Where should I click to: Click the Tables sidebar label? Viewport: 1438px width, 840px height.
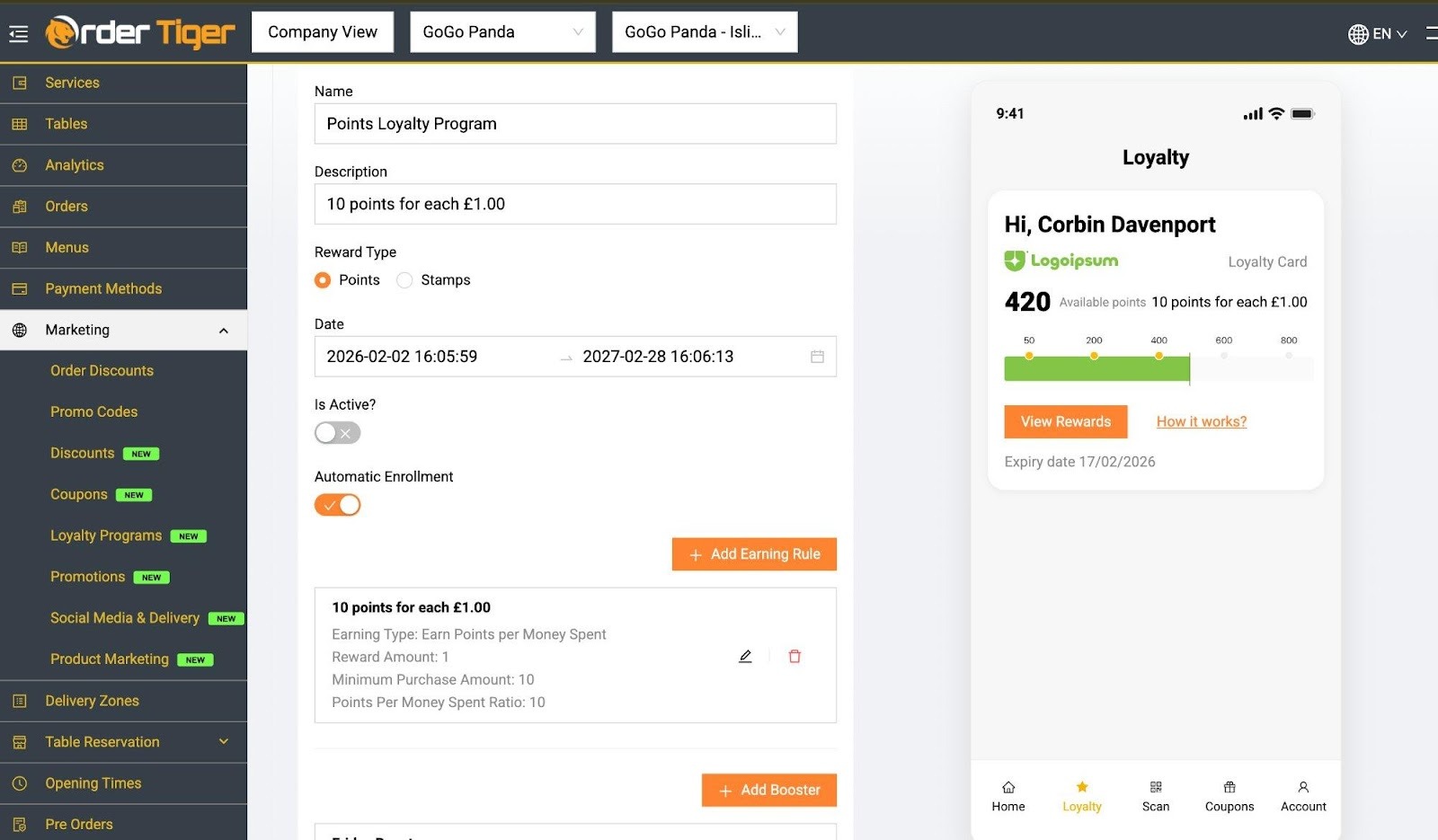tap(67, 124)
